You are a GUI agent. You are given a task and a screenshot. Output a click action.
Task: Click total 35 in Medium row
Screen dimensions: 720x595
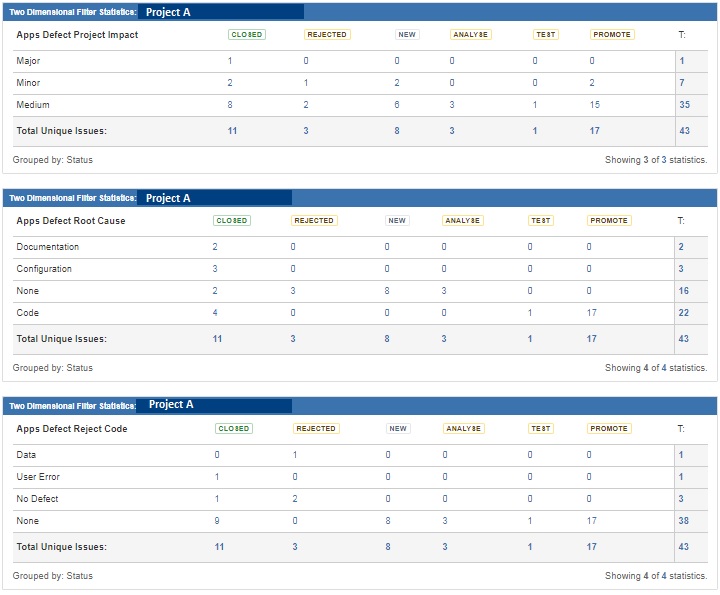coord(684,105)
